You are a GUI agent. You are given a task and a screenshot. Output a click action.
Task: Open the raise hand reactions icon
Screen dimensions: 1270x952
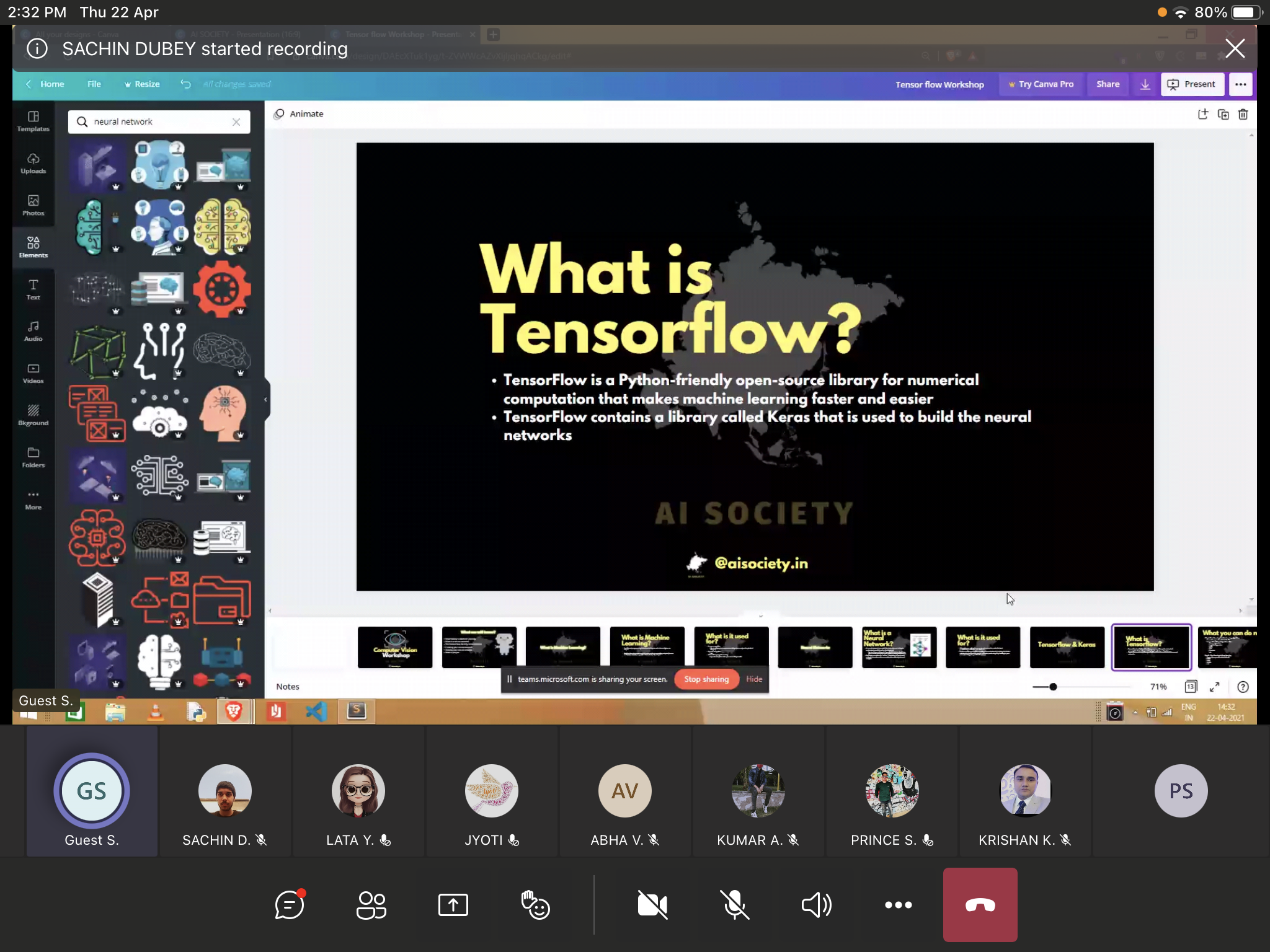point(535,905)
